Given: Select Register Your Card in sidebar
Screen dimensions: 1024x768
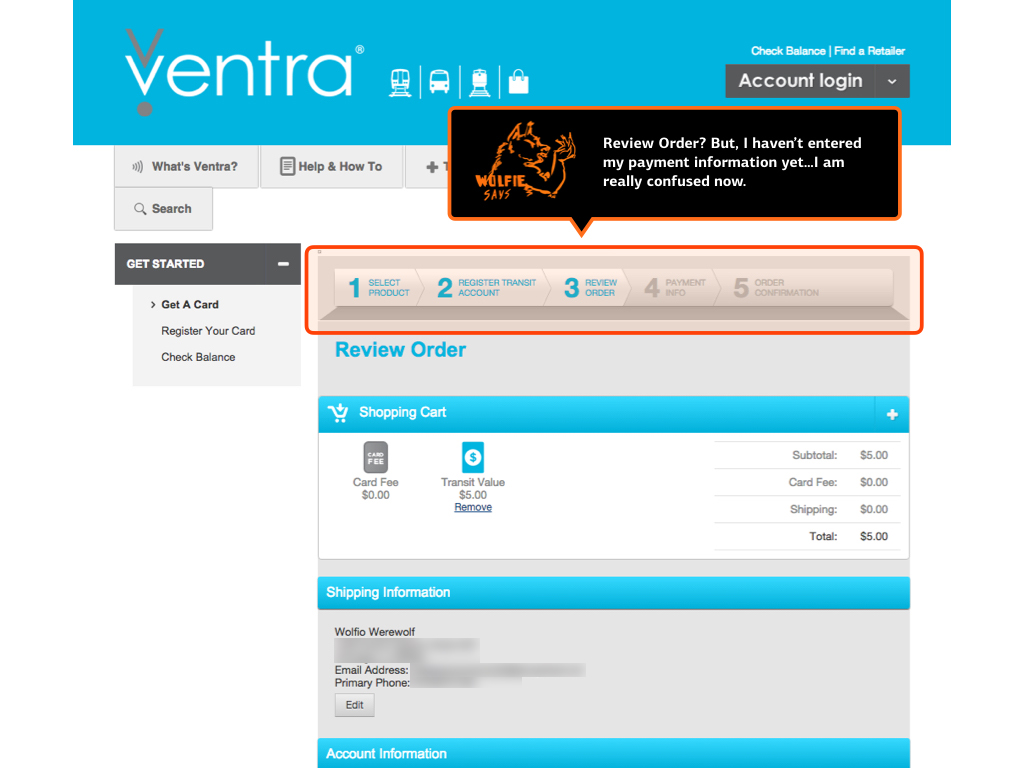Looking at the screenshot, I should tap(208, 331).
